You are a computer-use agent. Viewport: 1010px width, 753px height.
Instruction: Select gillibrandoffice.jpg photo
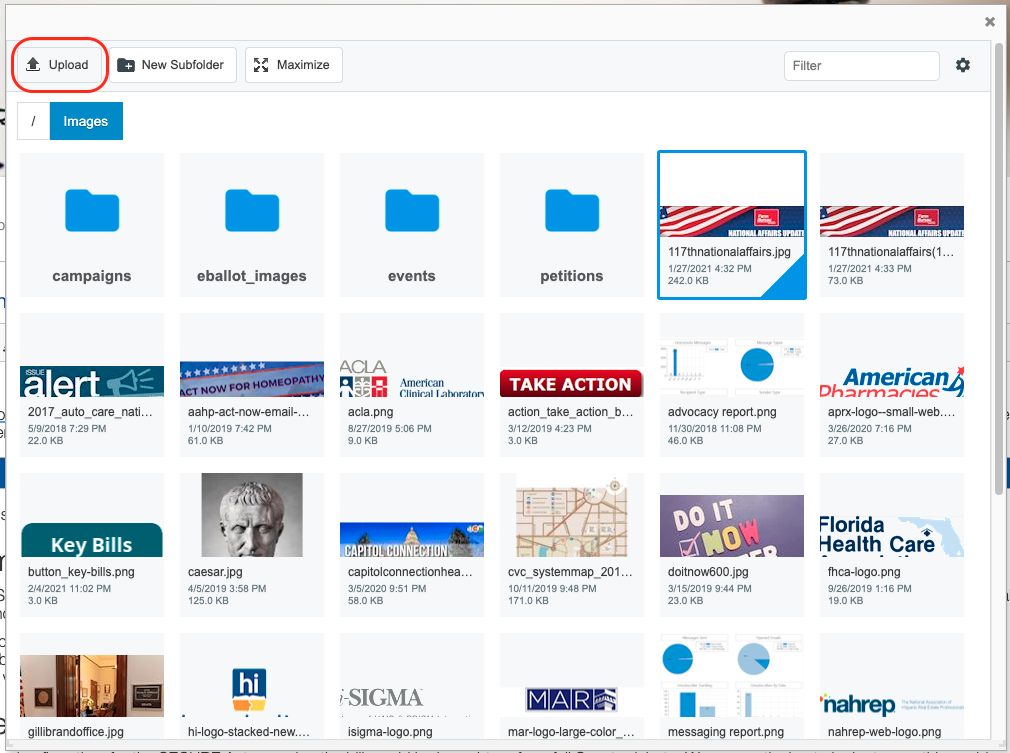tap(92, 686)
